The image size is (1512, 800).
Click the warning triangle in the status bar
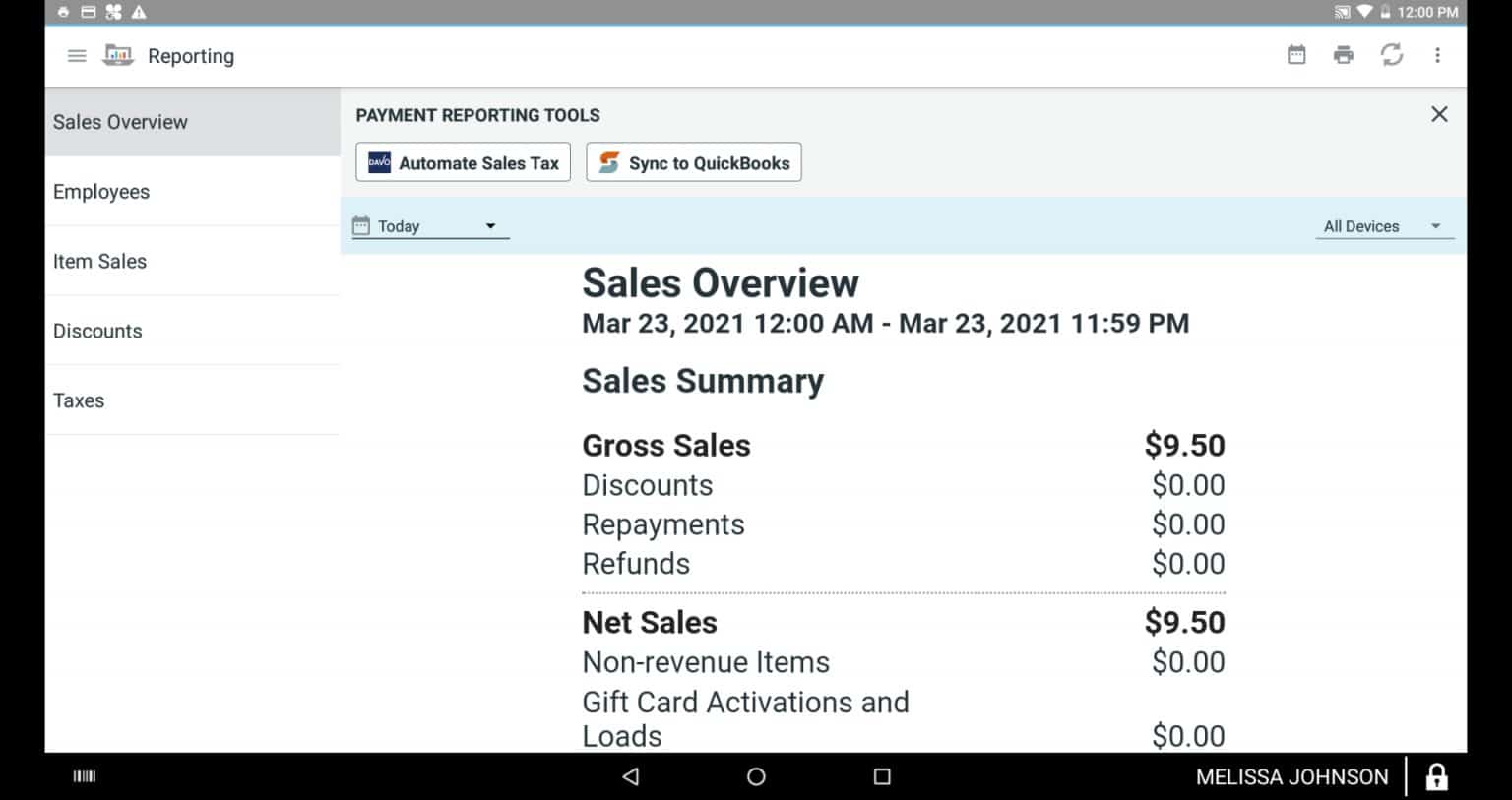coord(137,12)
